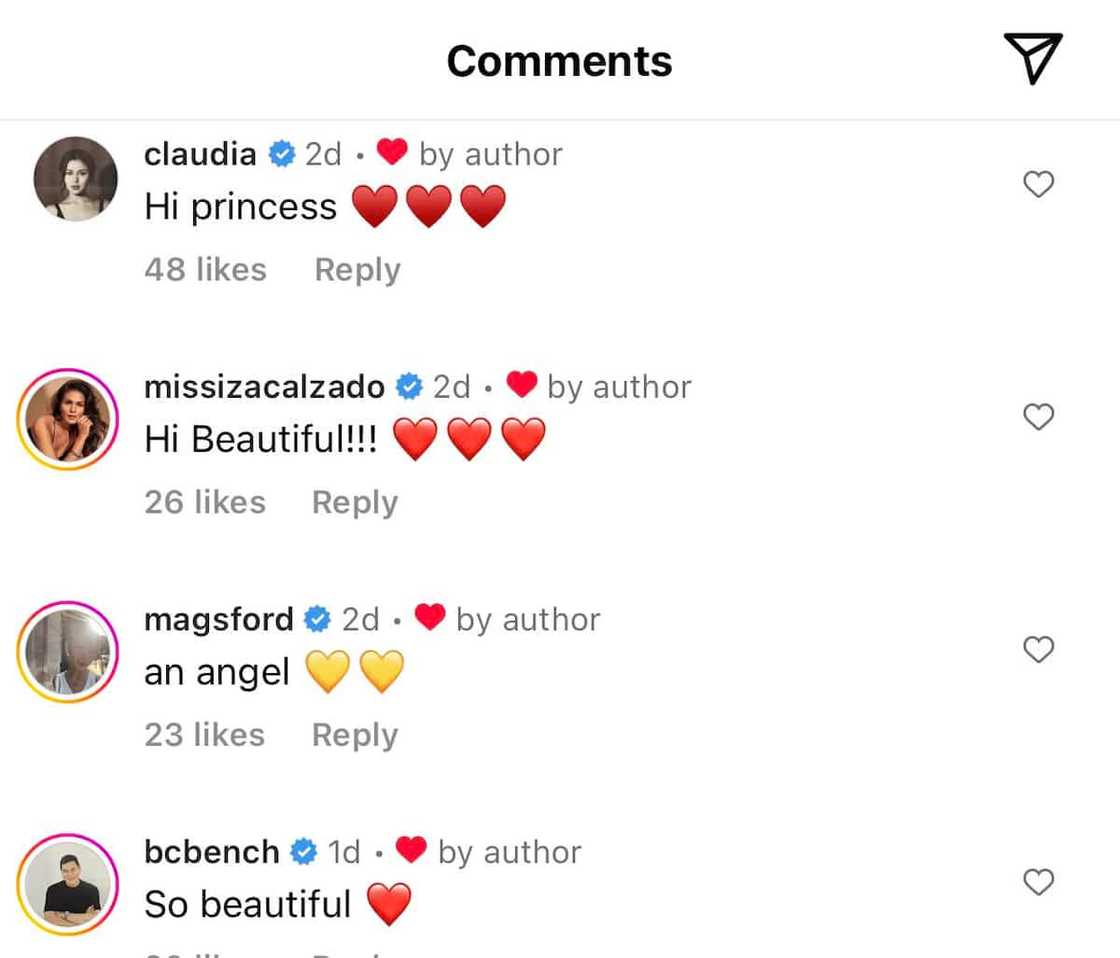1120x958 pixels.
Task: Open claudia's profile picture
Action: [75, 179]
